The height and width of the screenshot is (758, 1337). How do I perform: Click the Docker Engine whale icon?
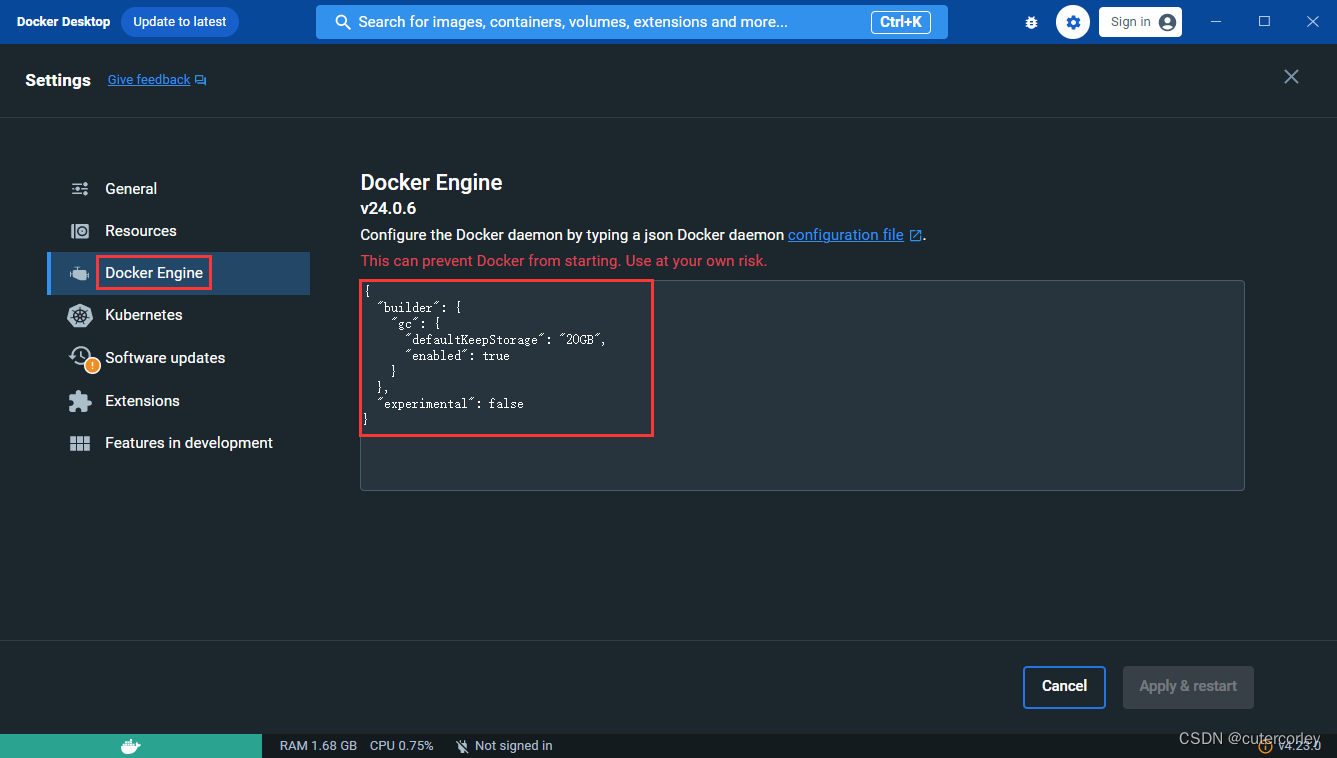coord(80,273)
